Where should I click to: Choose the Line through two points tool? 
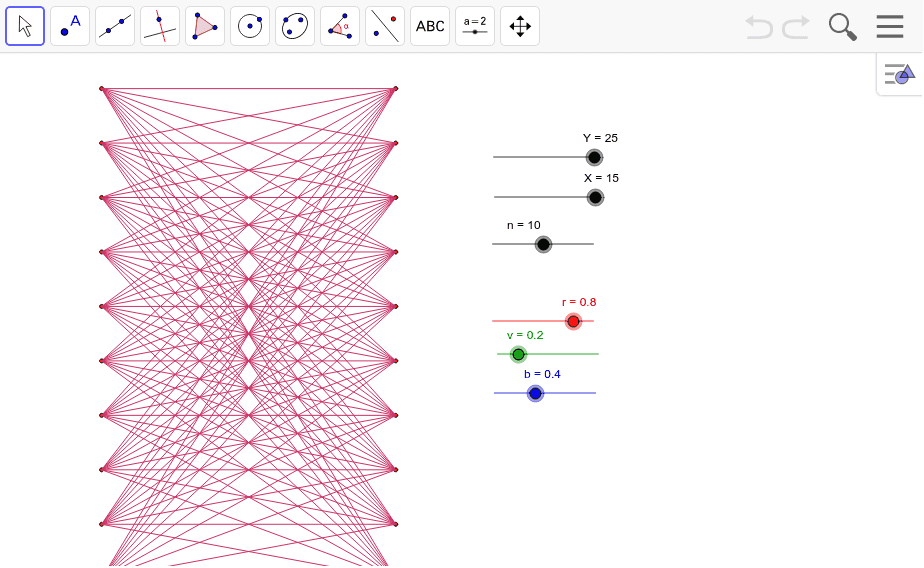coord(115,26)
